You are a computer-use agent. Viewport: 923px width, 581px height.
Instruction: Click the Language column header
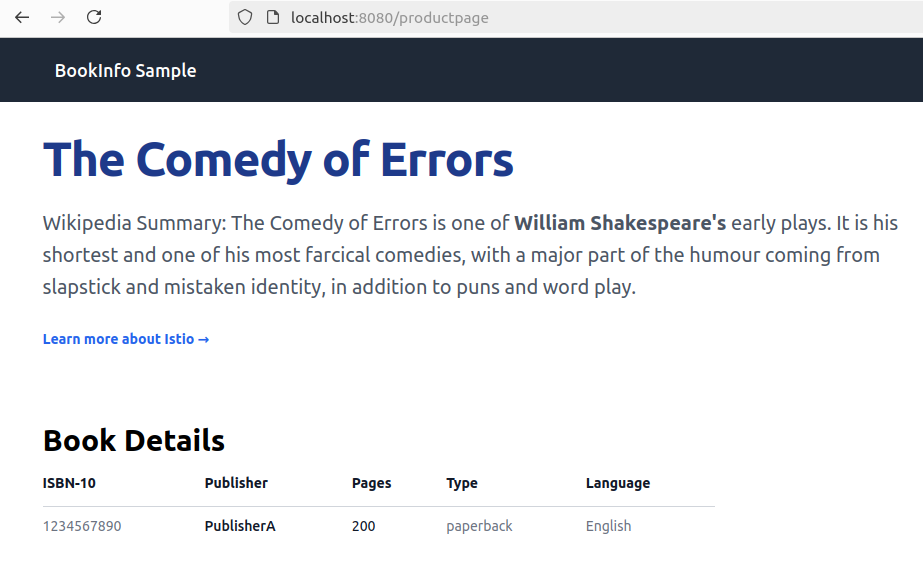point(618,483)
